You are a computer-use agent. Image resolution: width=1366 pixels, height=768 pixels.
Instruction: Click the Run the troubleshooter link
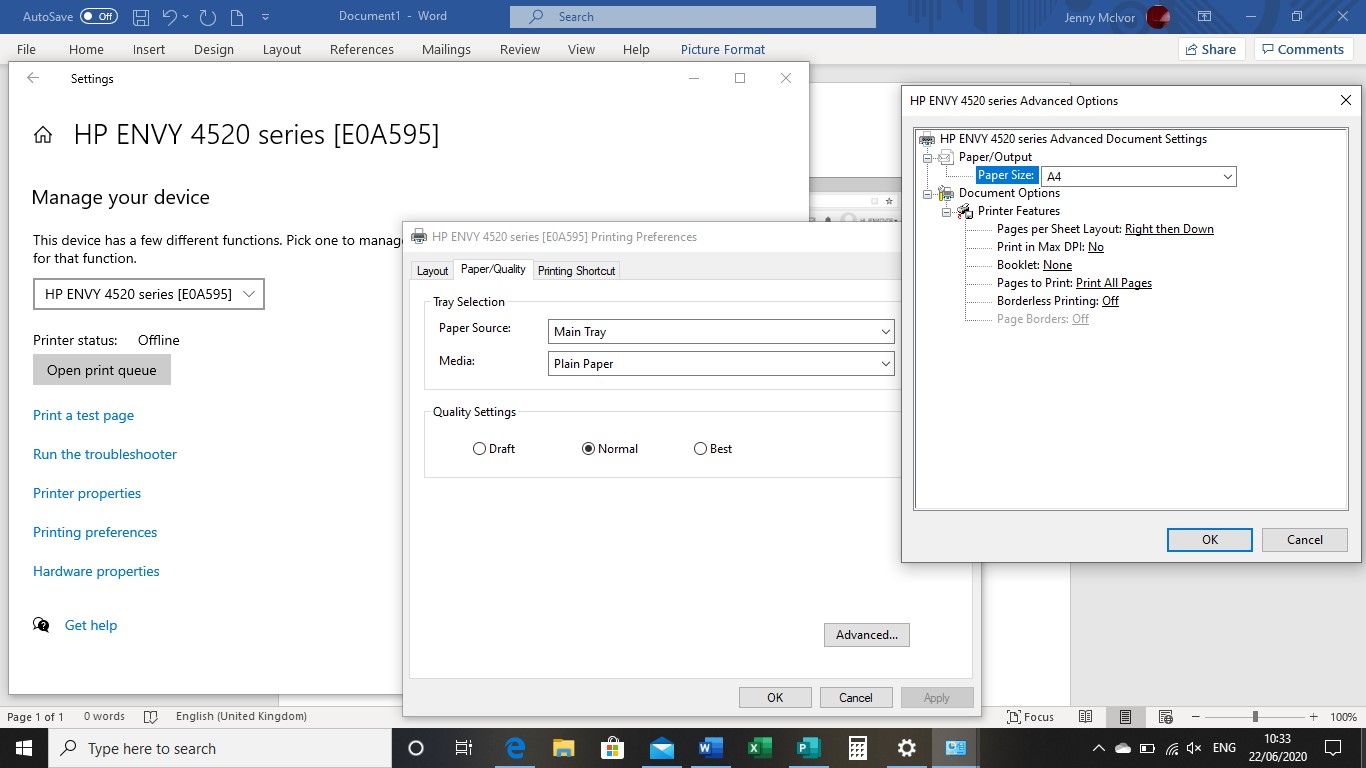pos(104,453)
